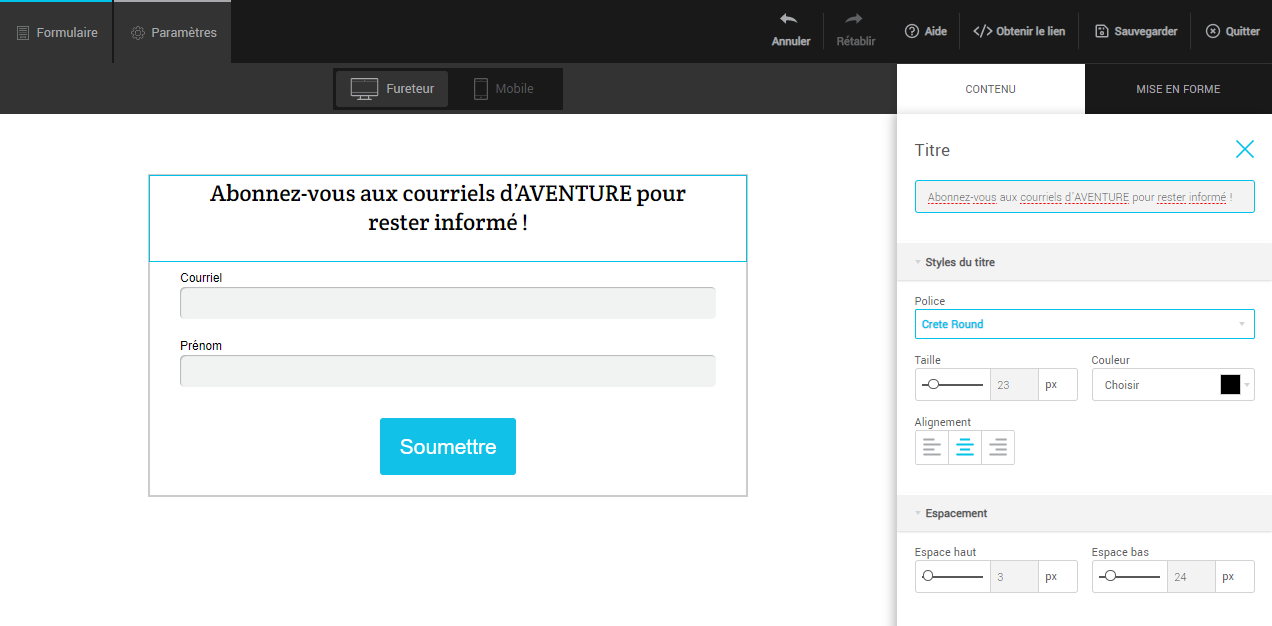Viewport: 1272px width, 626px height.
Task: Open the Paramètres tab
Action: pos(173,32)
